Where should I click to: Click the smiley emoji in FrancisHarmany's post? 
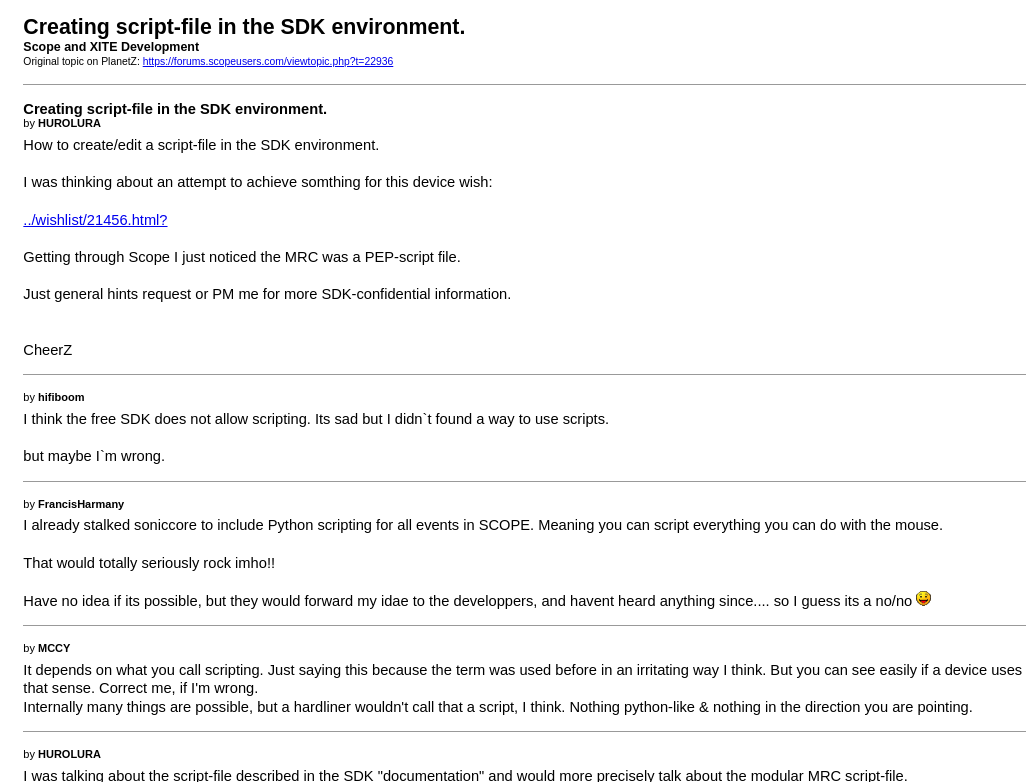point(923,598)
